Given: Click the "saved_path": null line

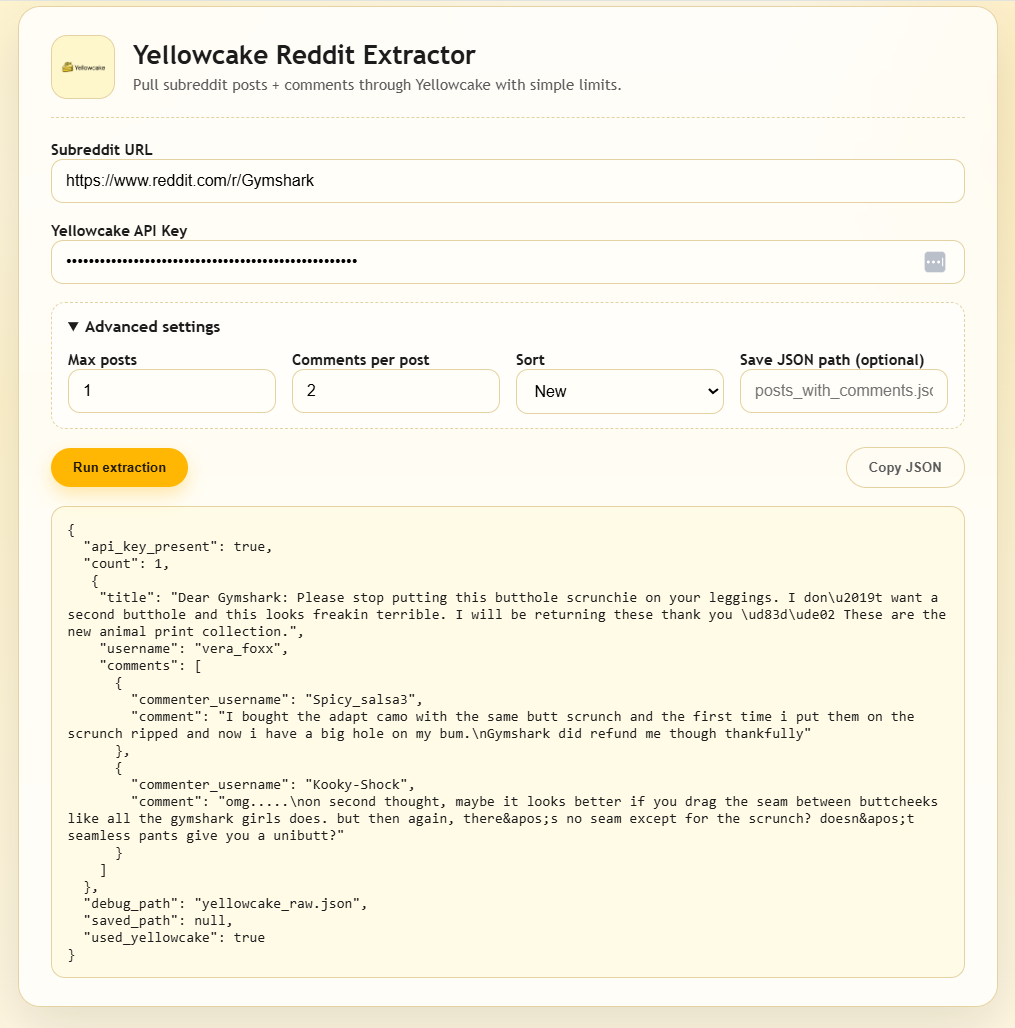Looking at the screenshot, I should pos(158,920).
